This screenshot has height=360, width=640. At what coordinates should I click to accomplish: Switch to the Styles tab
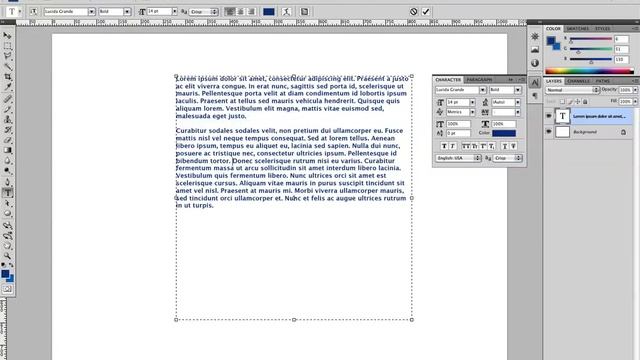[x=602, y=29]
